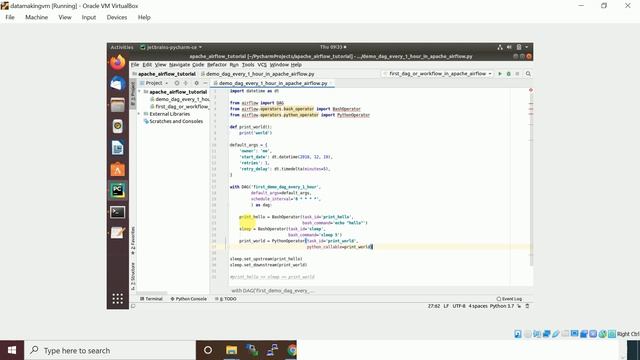The width and height of the screenshot is (640, 360).
Task: Select Scratches and Consoles tree item
Action: point(173,121)
